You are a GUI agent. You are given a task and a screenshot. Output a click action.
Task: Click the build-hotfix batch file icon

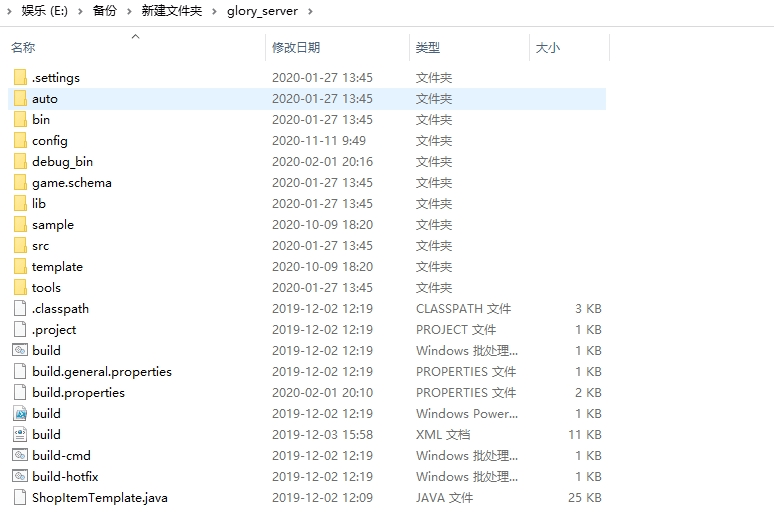point(20,477)
